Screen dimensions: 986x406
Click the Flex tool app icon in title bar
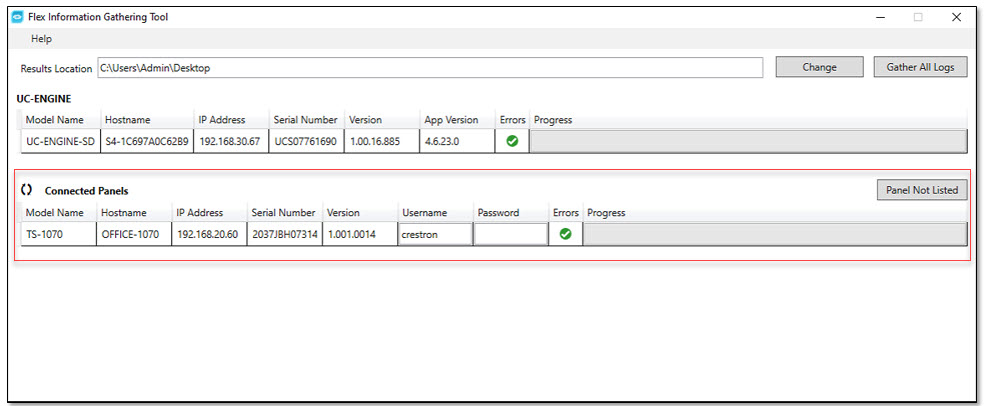[x=17, y=17]
